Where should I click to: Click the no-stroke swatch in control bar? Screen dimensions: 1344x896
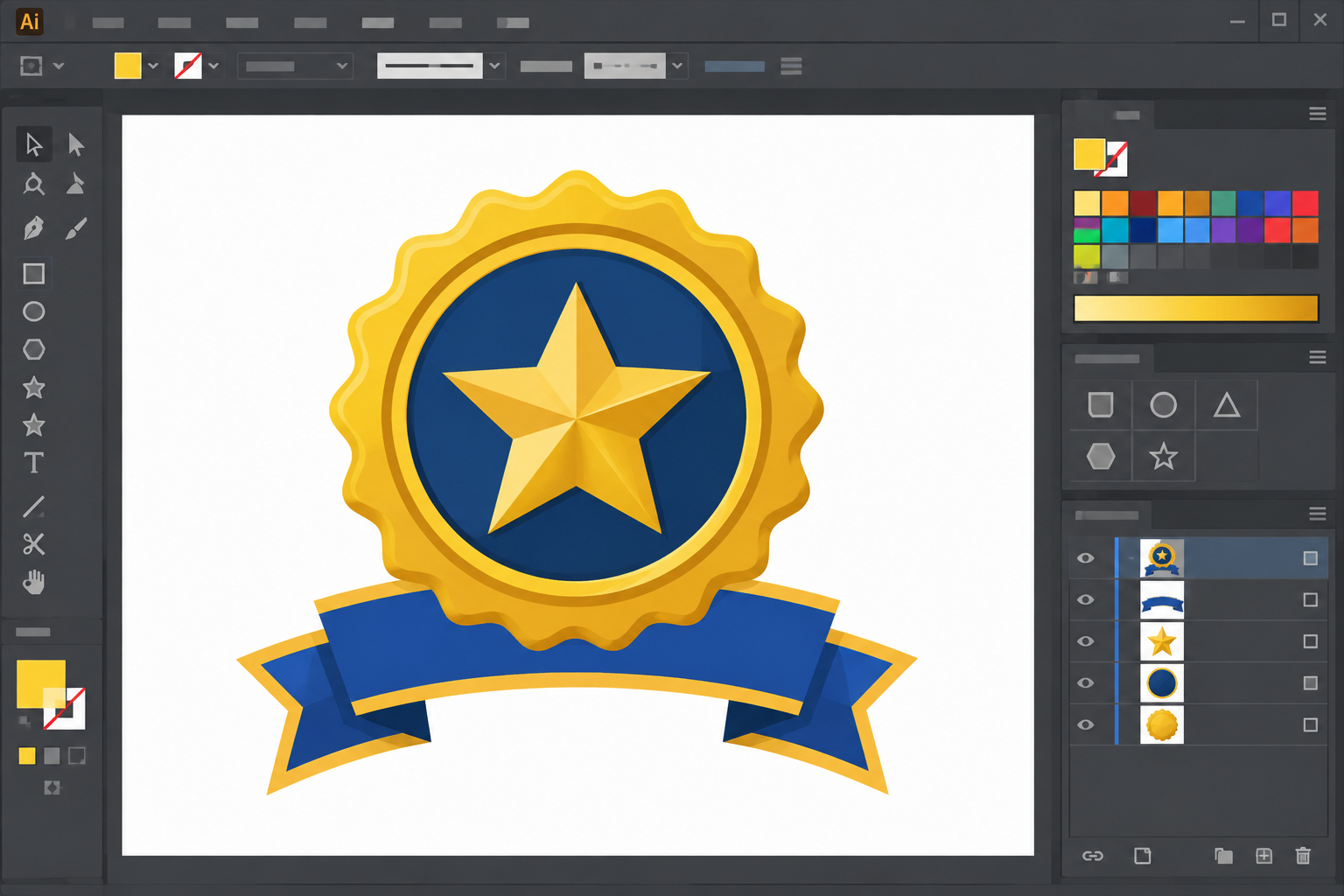point(188,66)
